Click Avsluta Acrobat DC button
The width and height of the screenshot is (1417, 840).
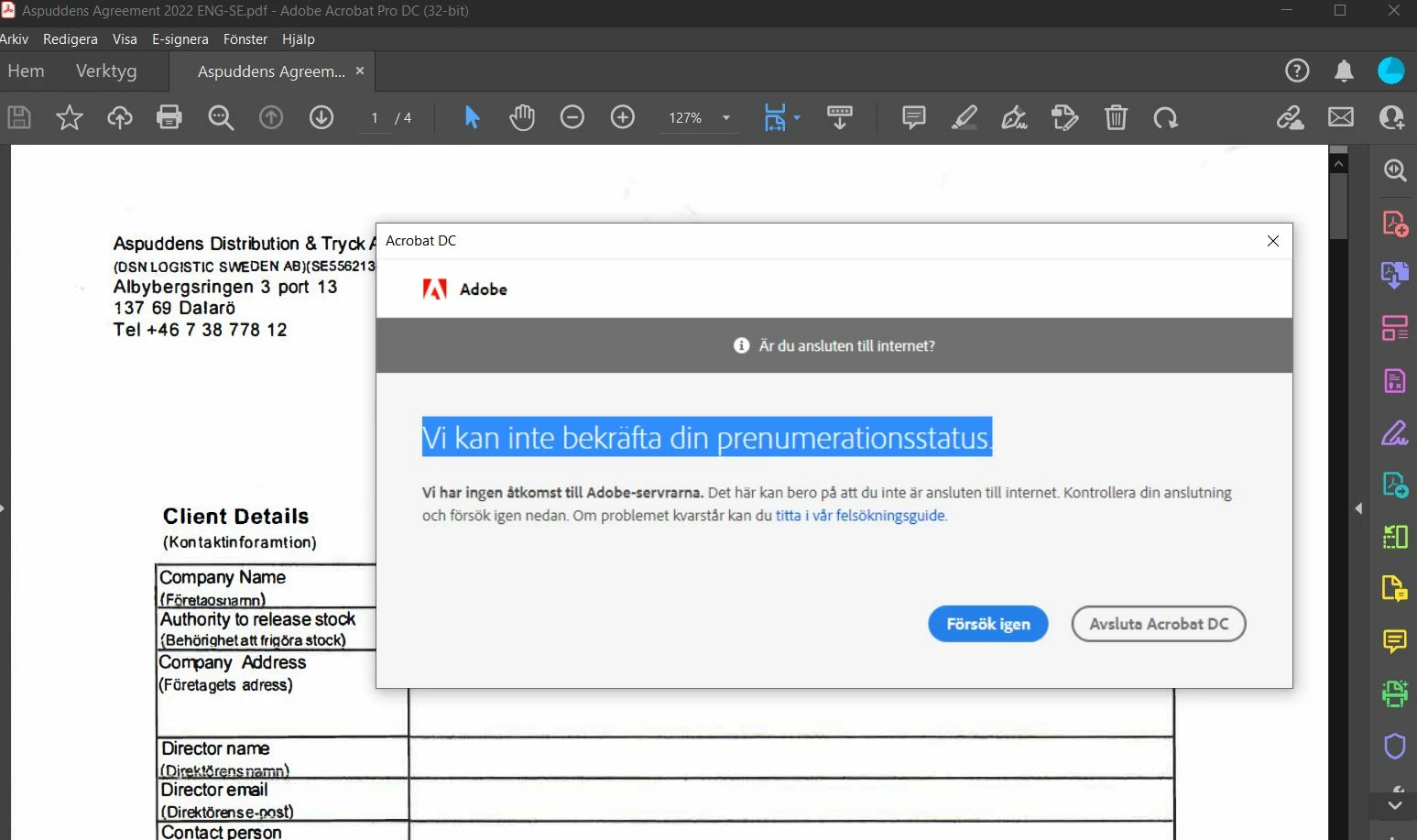pyautogui.click(x=1159, y=624)
